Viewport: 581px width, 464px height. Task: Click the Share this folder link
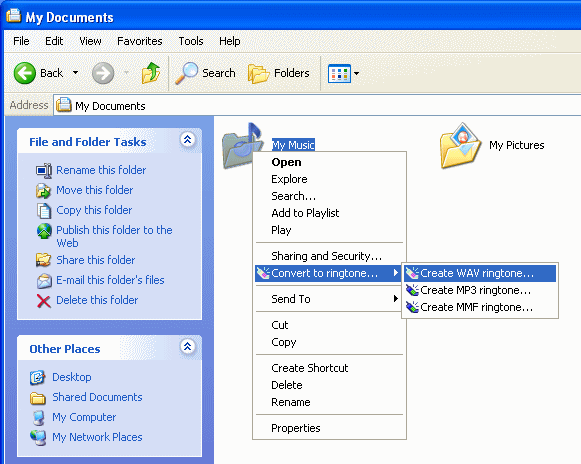(96, 260)
